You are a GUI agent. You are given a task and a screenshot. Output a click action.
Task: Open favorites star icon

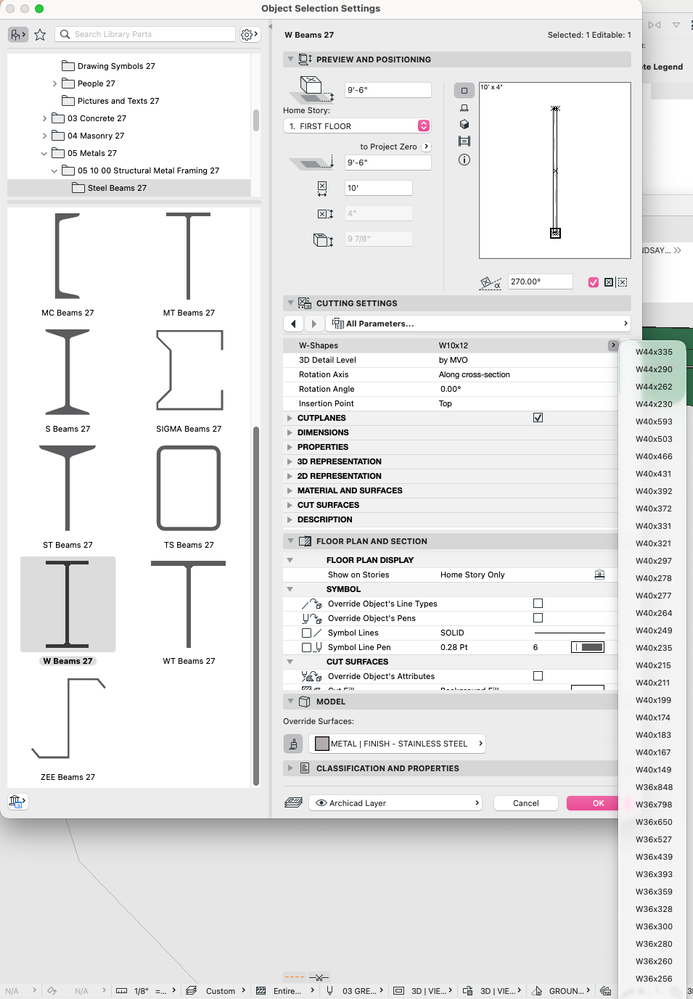(x=40, y=34)
